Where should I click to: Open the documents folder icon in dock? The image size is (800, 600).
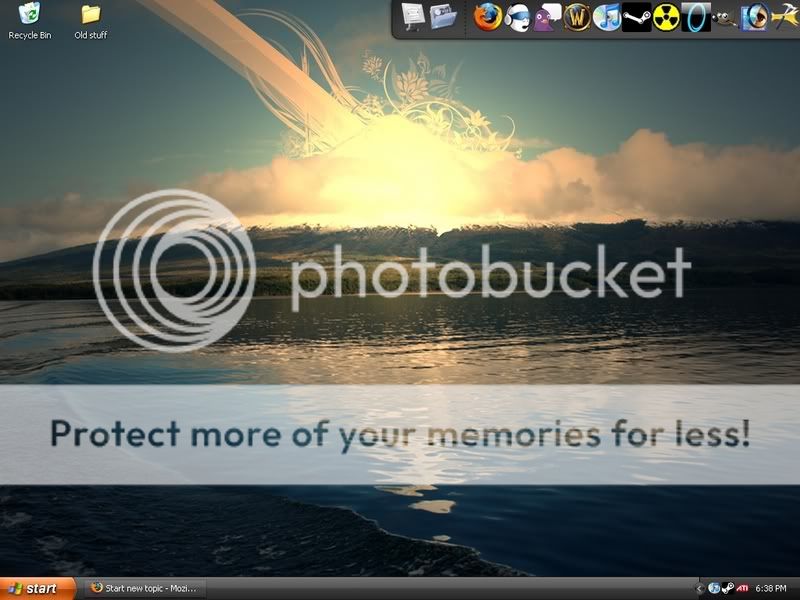pyautogui.click(x=443, y=16)
